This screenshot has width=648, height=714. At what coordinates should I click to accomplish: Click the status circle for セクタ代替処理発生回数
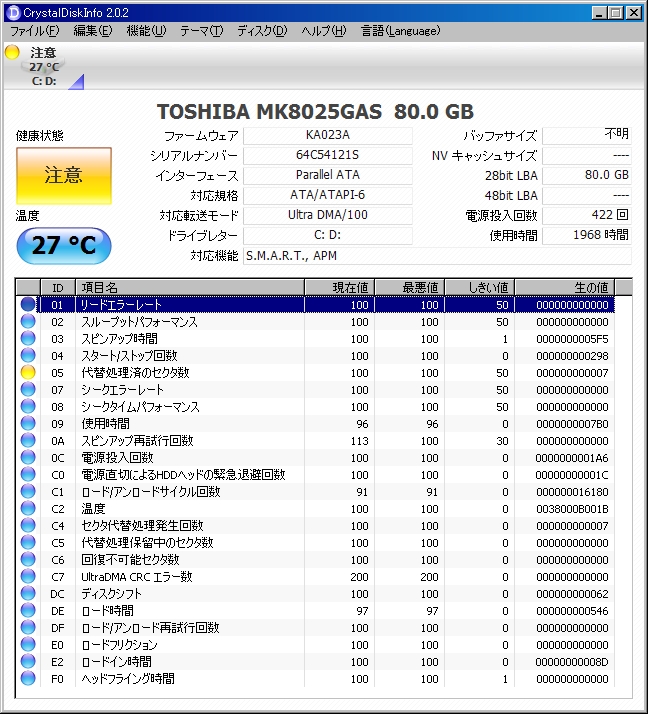28,525
